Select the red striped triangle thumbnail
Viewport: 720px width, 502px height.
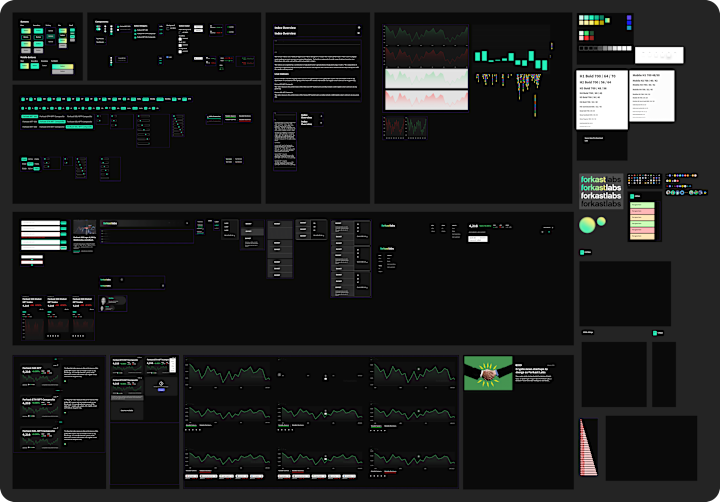(588, 447)
